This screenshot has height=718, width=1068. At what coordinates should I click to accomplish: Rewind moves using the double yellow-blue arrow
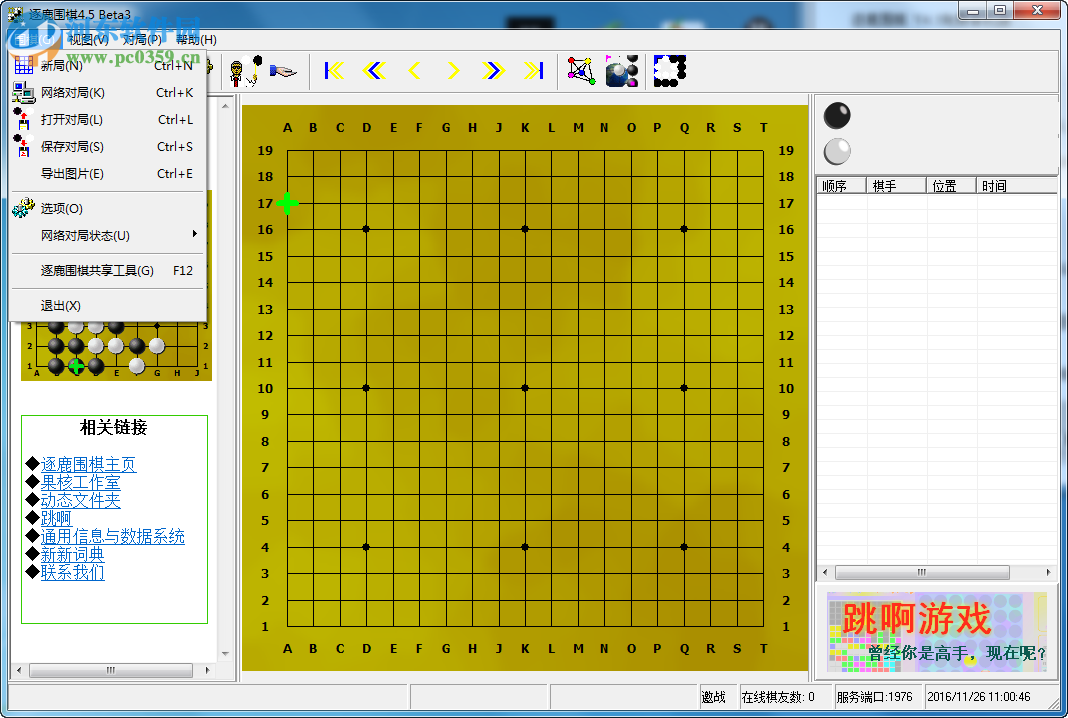point(376,70)
